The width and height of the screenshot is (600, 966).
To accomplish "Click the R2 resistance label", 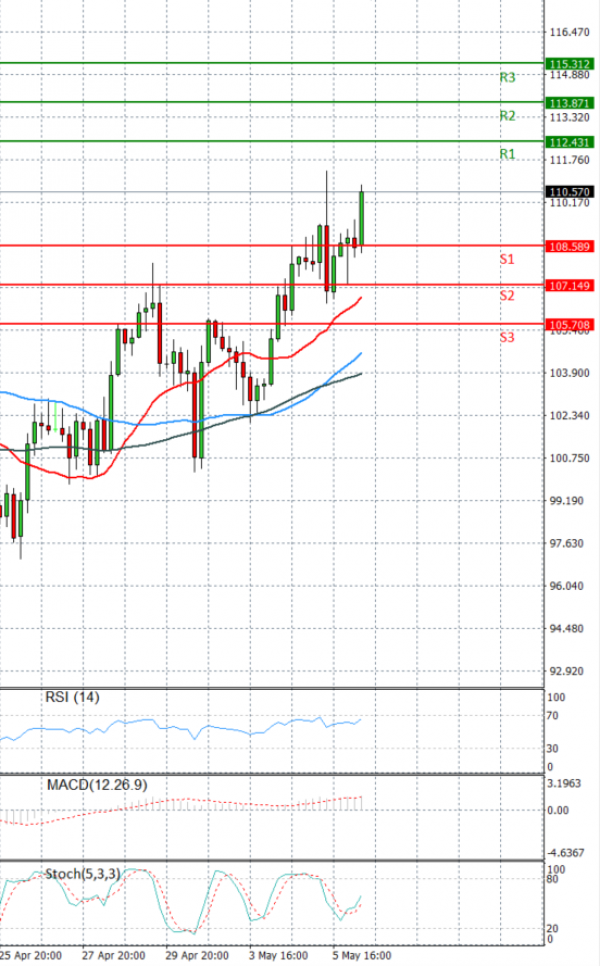I will (507, 116).
